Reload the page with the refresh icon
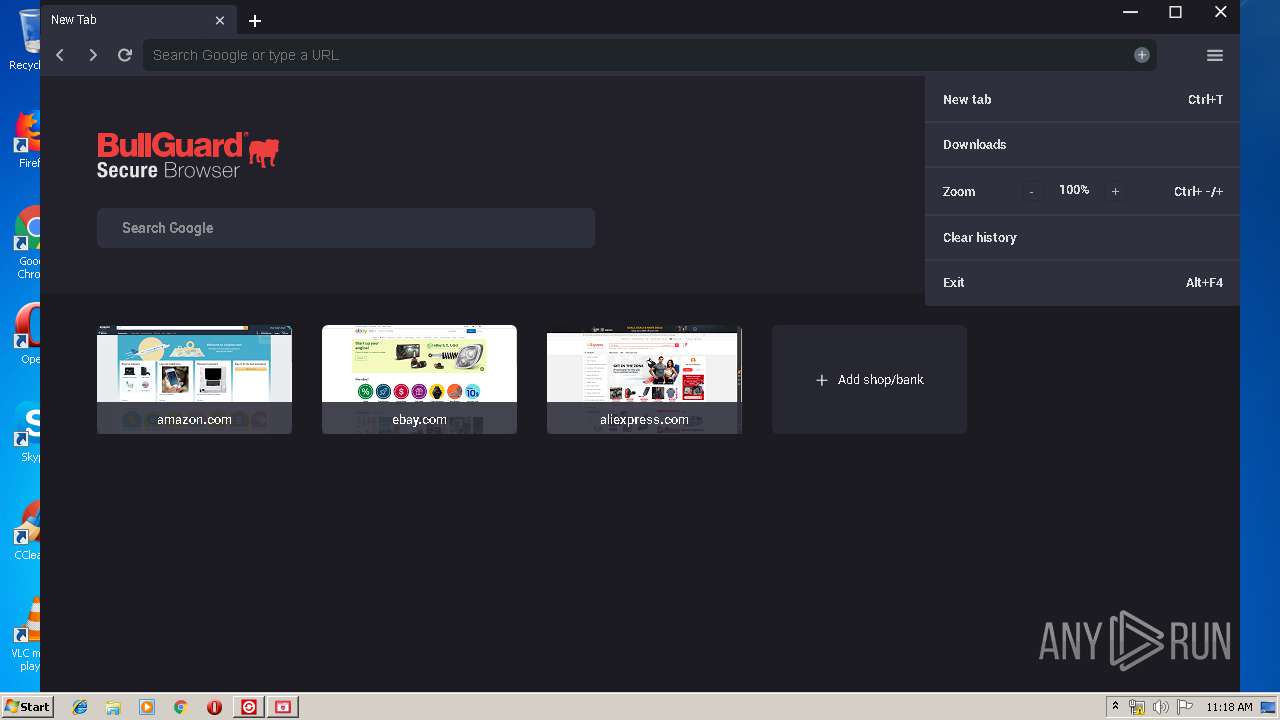Screen dimensions: 1280x720 point(125,55)
